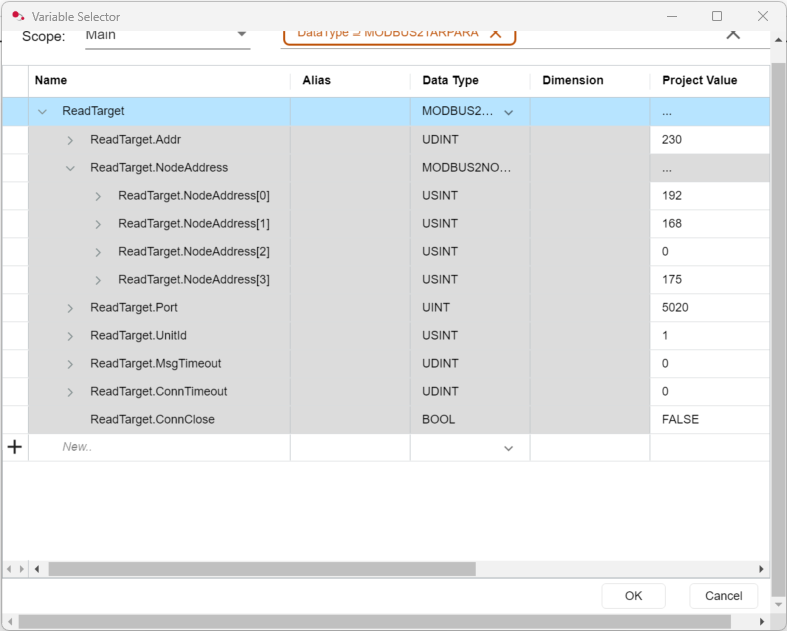The height and width of the screenshot is (631, 787).
Task: Open the Scope dropdown showing Main
Action: click(x=242, y=34)
